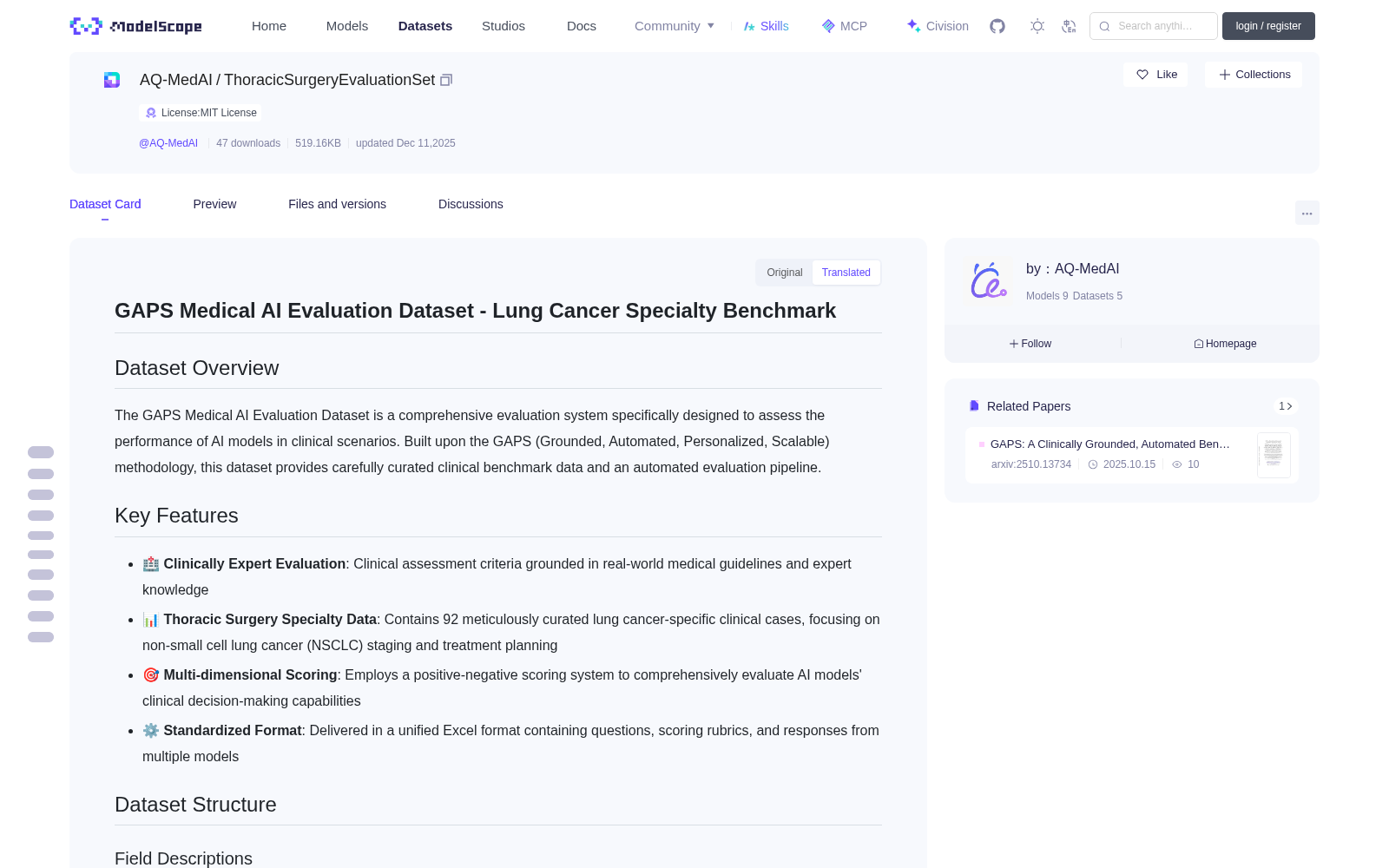Viewport: 1389px width, 868px height.
Task: Navigate to Studios
Action: [504, 26]
